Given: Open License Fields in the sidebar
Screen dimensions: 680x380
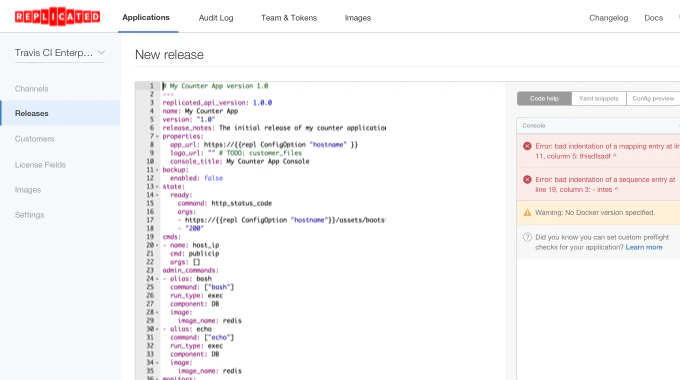Looking at the screenshot, I should pyautogui.click(x=40, y=165).
